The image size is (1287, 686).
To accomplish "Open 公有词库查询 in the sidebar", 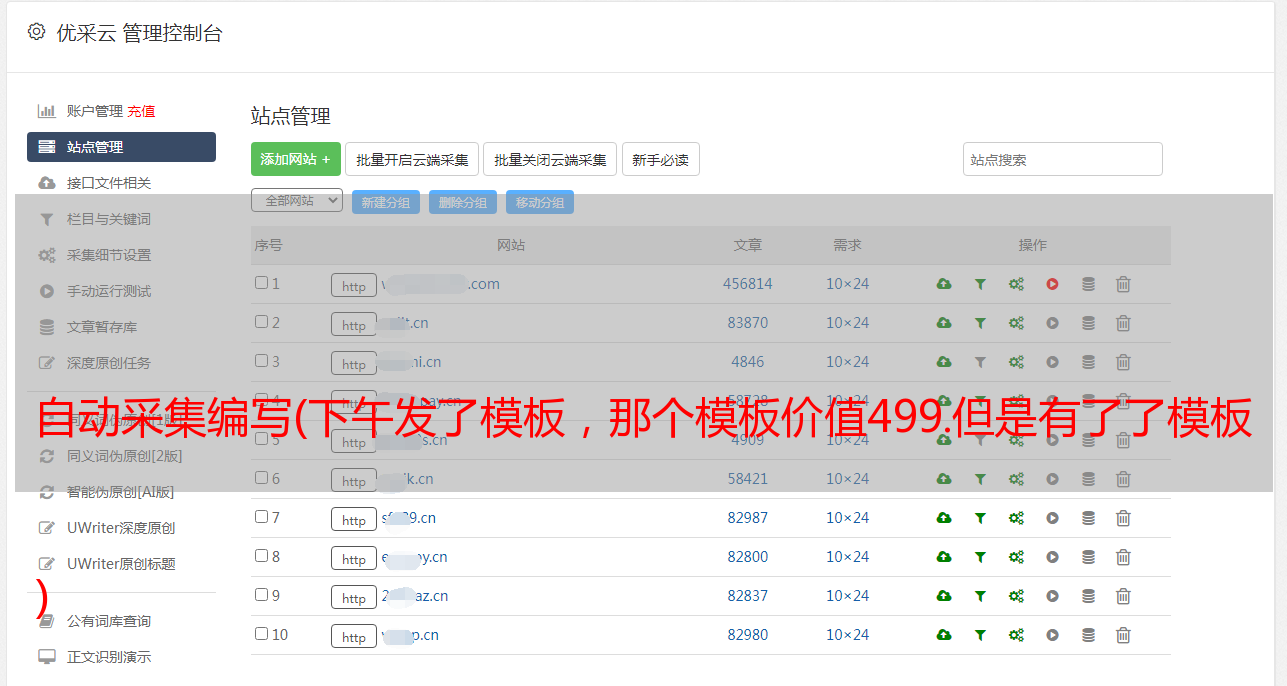I will 109,621.
